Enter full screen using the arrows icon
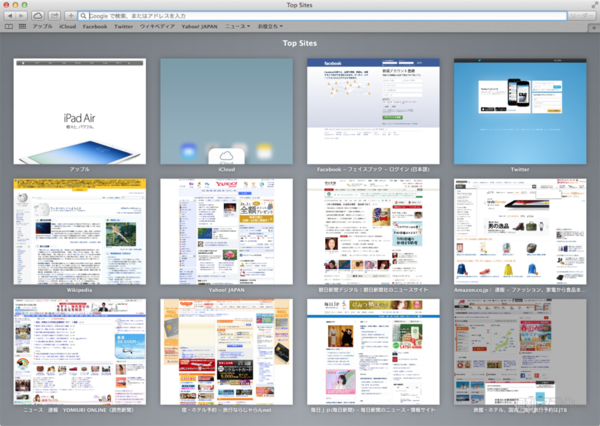The width and height of the screenshot is (600, 426). click(592, 5)
